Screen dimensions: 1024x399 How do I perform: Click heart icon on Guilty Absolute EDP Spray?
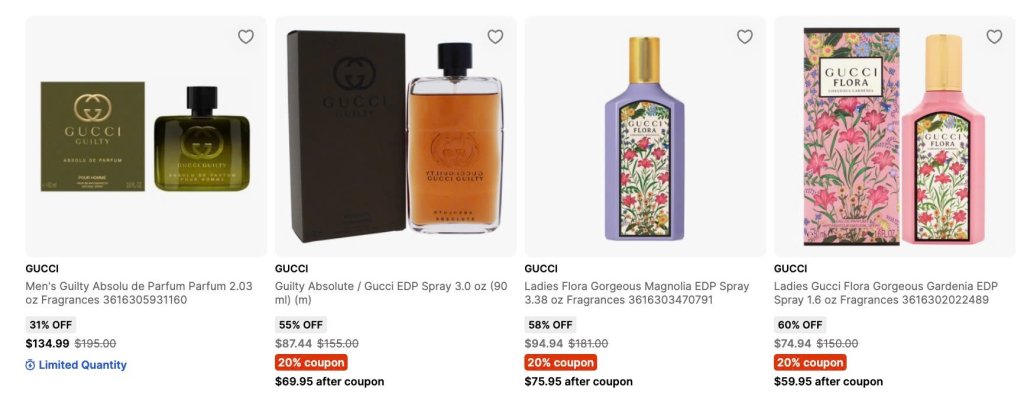pyautogui.click(x=495, y=37)
